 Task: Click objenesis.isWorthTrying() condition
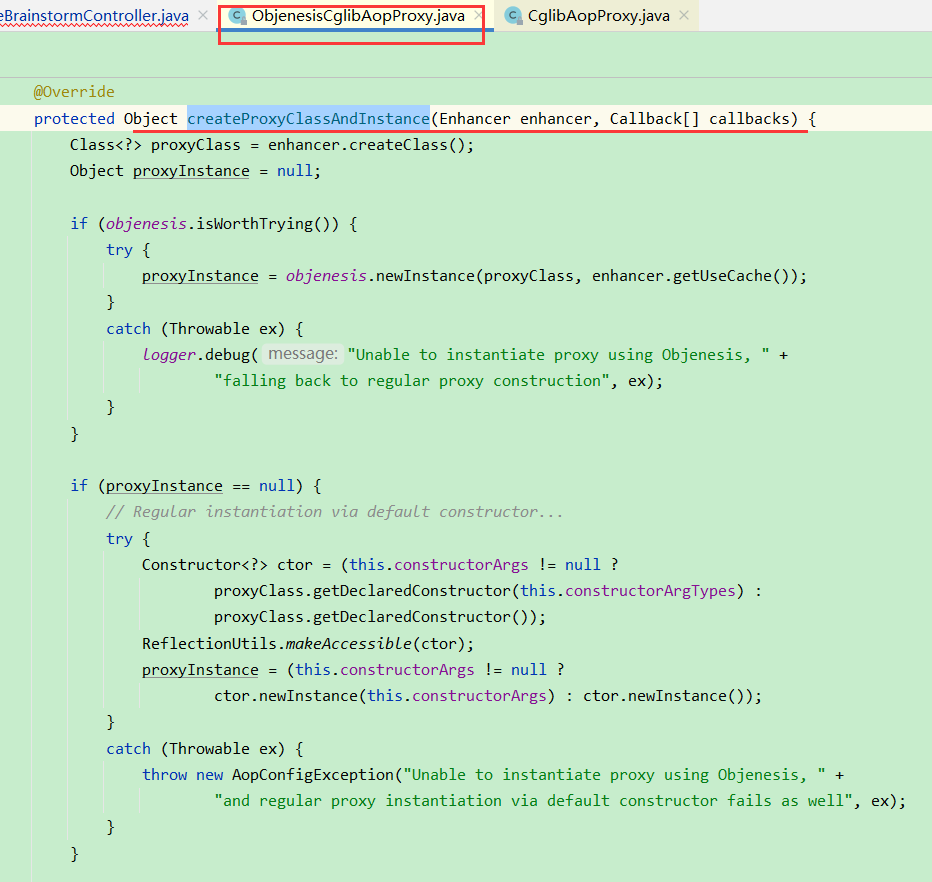coord(222,224)
